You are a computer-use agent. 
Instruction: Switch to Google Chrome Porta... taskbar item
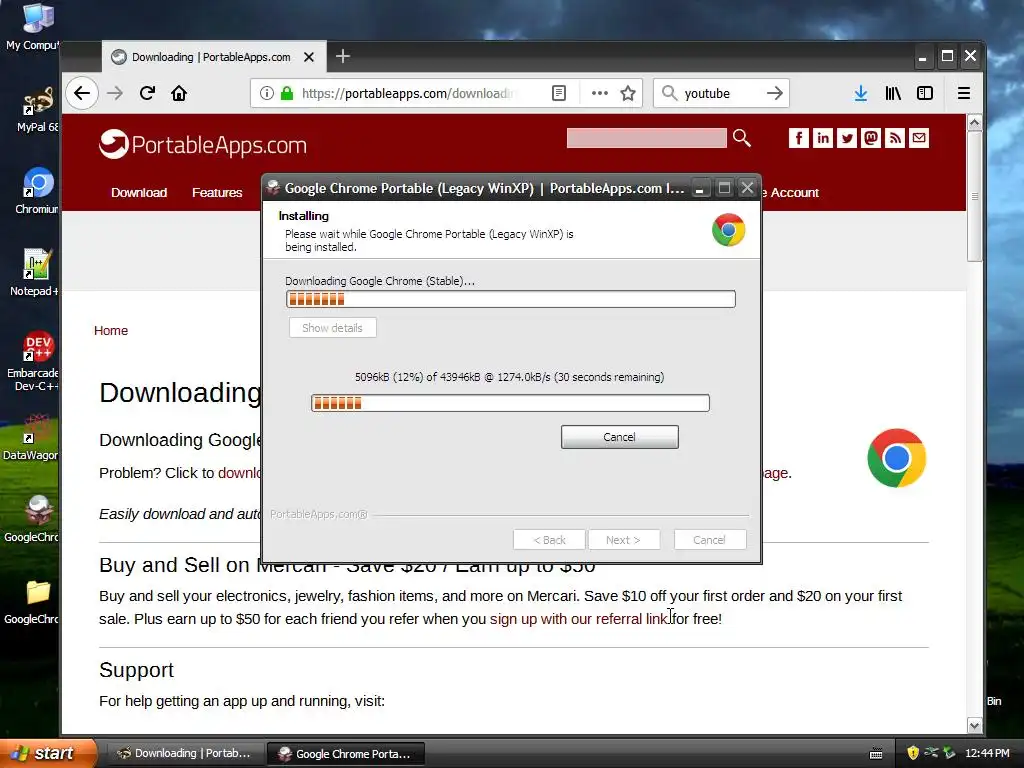(345, 754)
